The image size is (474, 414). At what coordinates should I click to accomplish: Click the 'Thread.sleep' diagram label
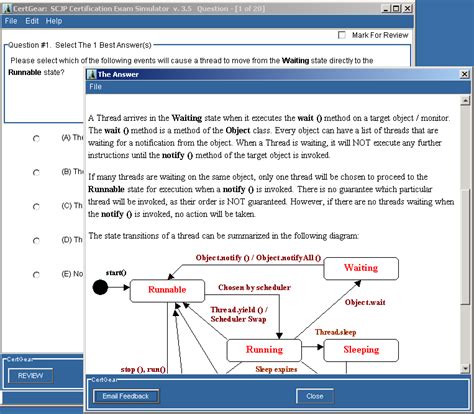click(x=336, y=332)
